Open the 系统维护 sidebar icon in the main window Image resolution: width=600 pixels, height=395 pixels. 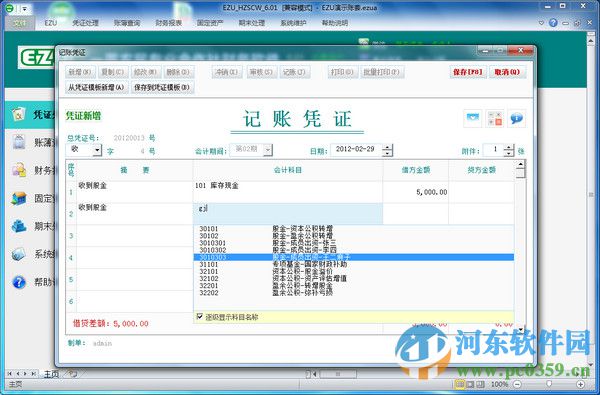[x=18, y=254]
